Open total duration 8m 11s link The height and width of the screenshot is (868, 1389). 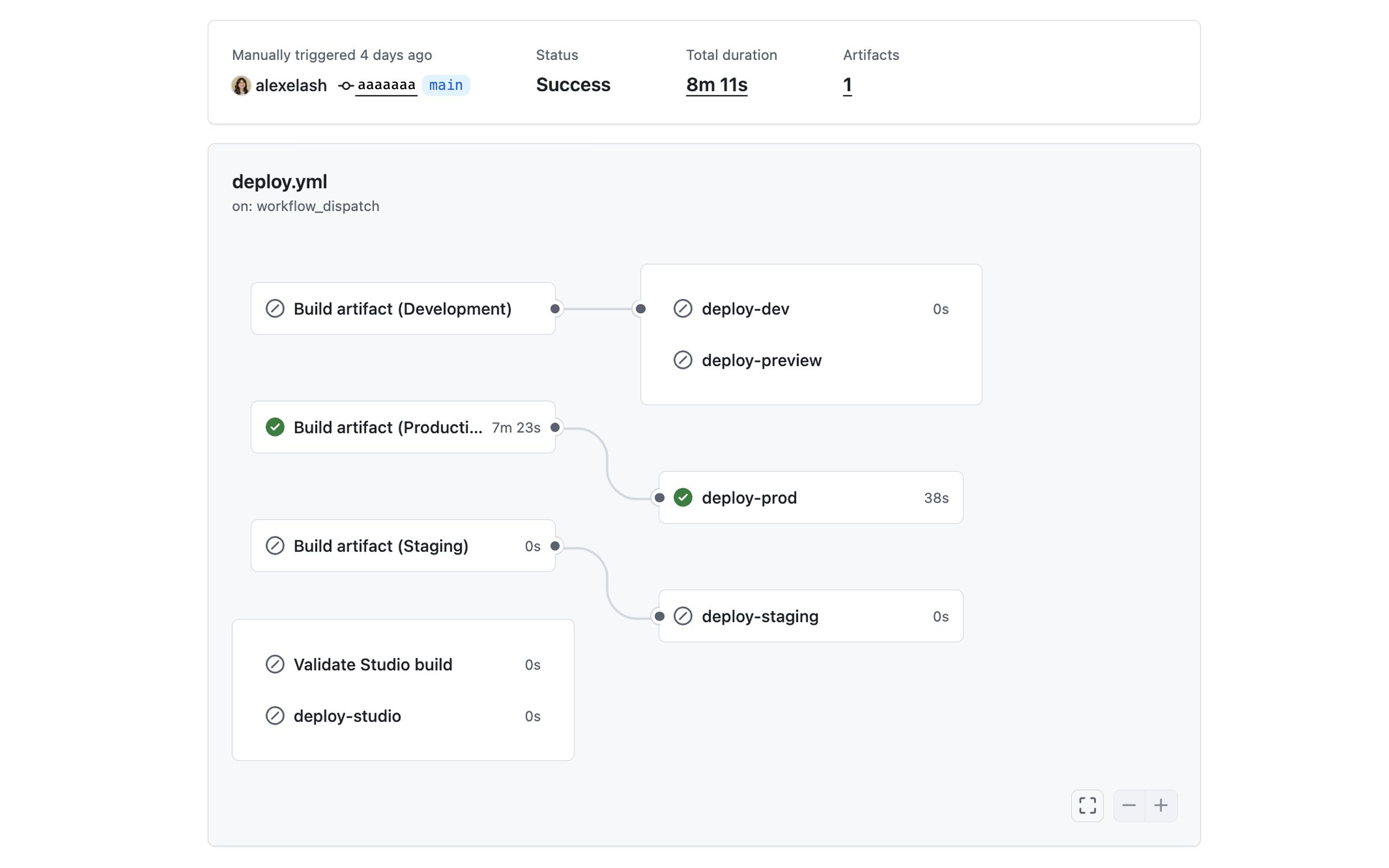click(716, 85)
